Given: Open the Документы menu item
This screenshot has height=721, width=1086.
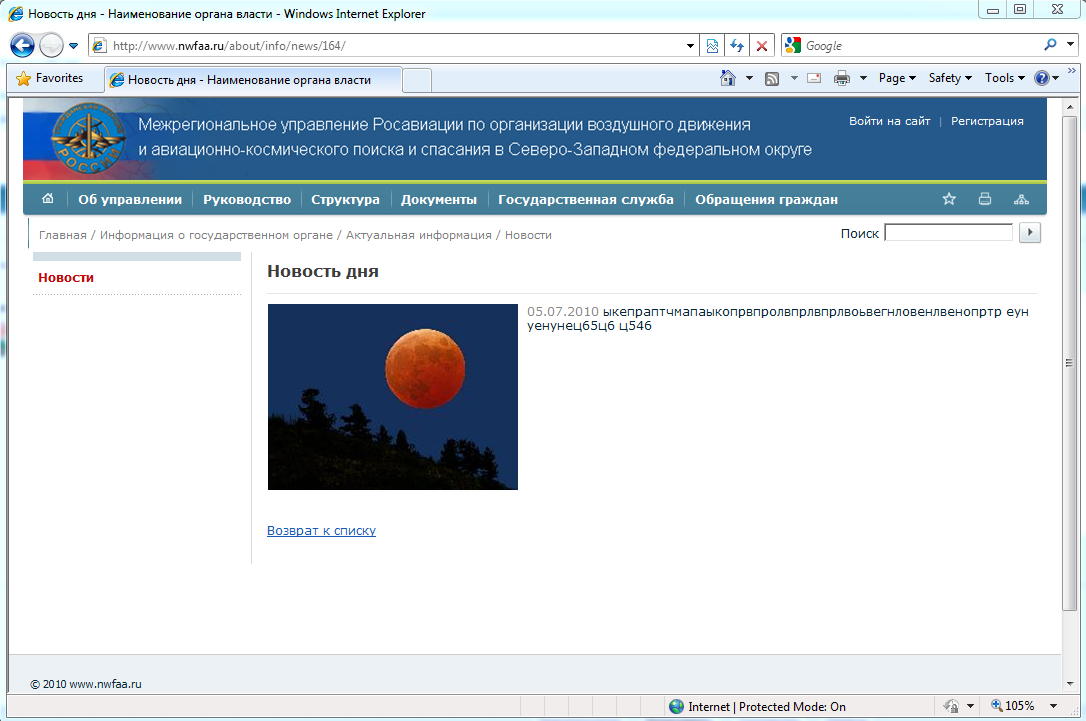Looking at the screenshot, I should click(x=438, y=199).
